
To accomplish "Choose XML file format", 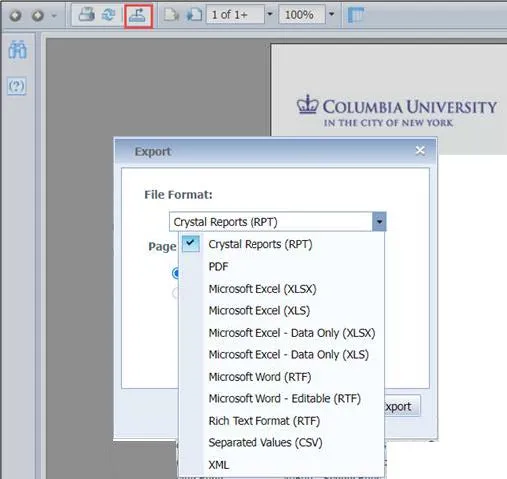I will tap(282, 465).
